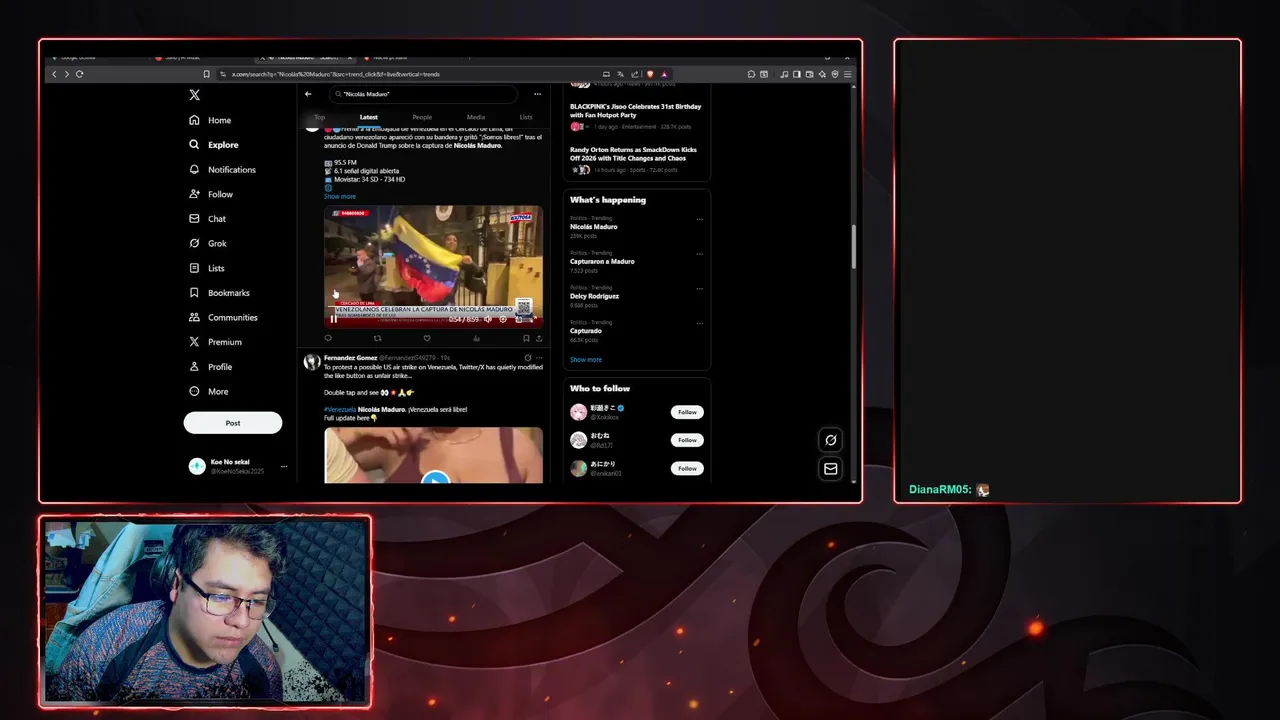Open Home in the X sidebar

210,120
